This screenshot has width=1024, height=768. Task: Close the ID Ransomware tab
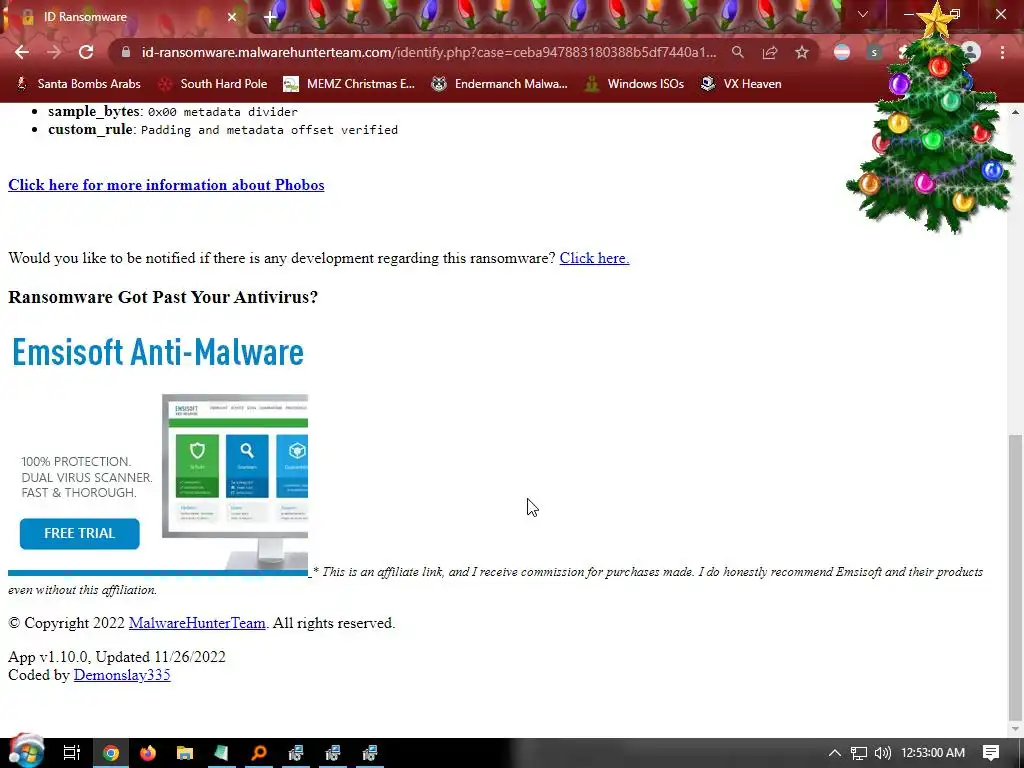232,17
